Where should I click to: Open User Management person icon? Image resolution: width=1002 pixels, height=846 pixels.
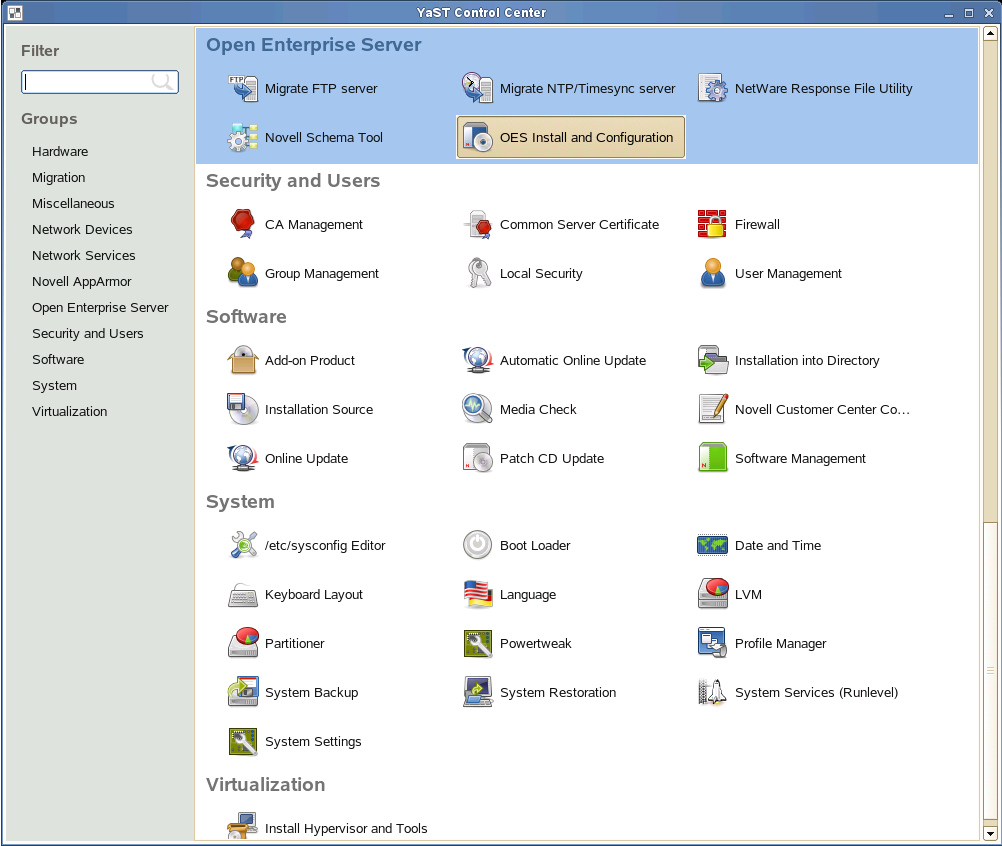(x=713, y=273)
